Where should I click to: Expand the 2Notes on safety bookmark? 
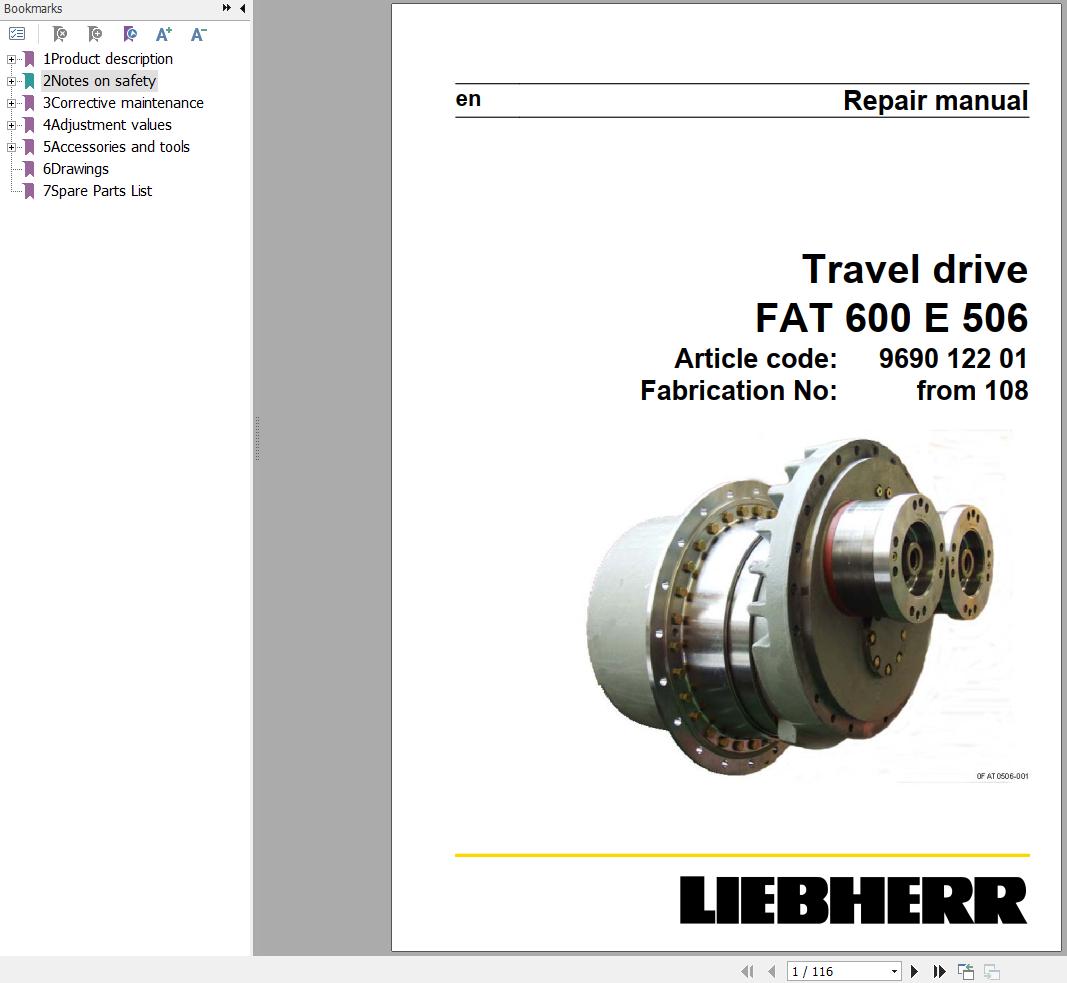(11, 81)
